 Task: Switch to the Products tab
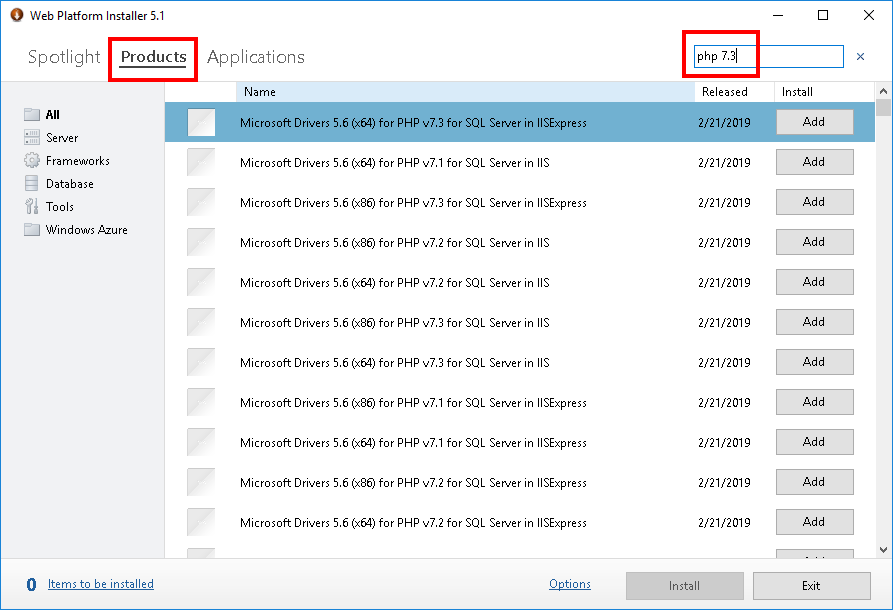(x=153, y=57)
